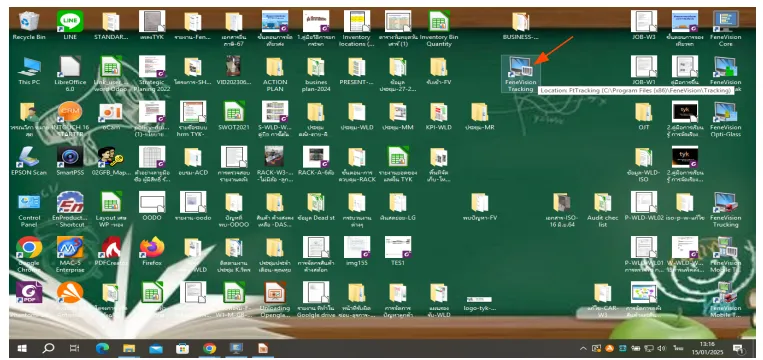Launch LibreOffice 6.0 shortcut

click(70, 73)
